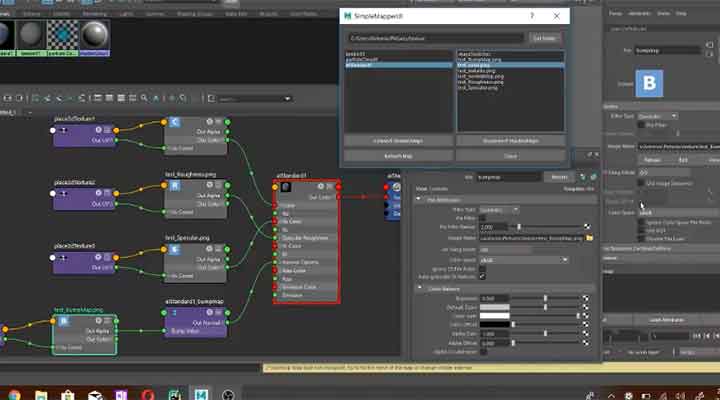The image size is (720, 400).
Task: Select the particleCloud material swatch thumbnail
Action: click(x=60, y=34)
